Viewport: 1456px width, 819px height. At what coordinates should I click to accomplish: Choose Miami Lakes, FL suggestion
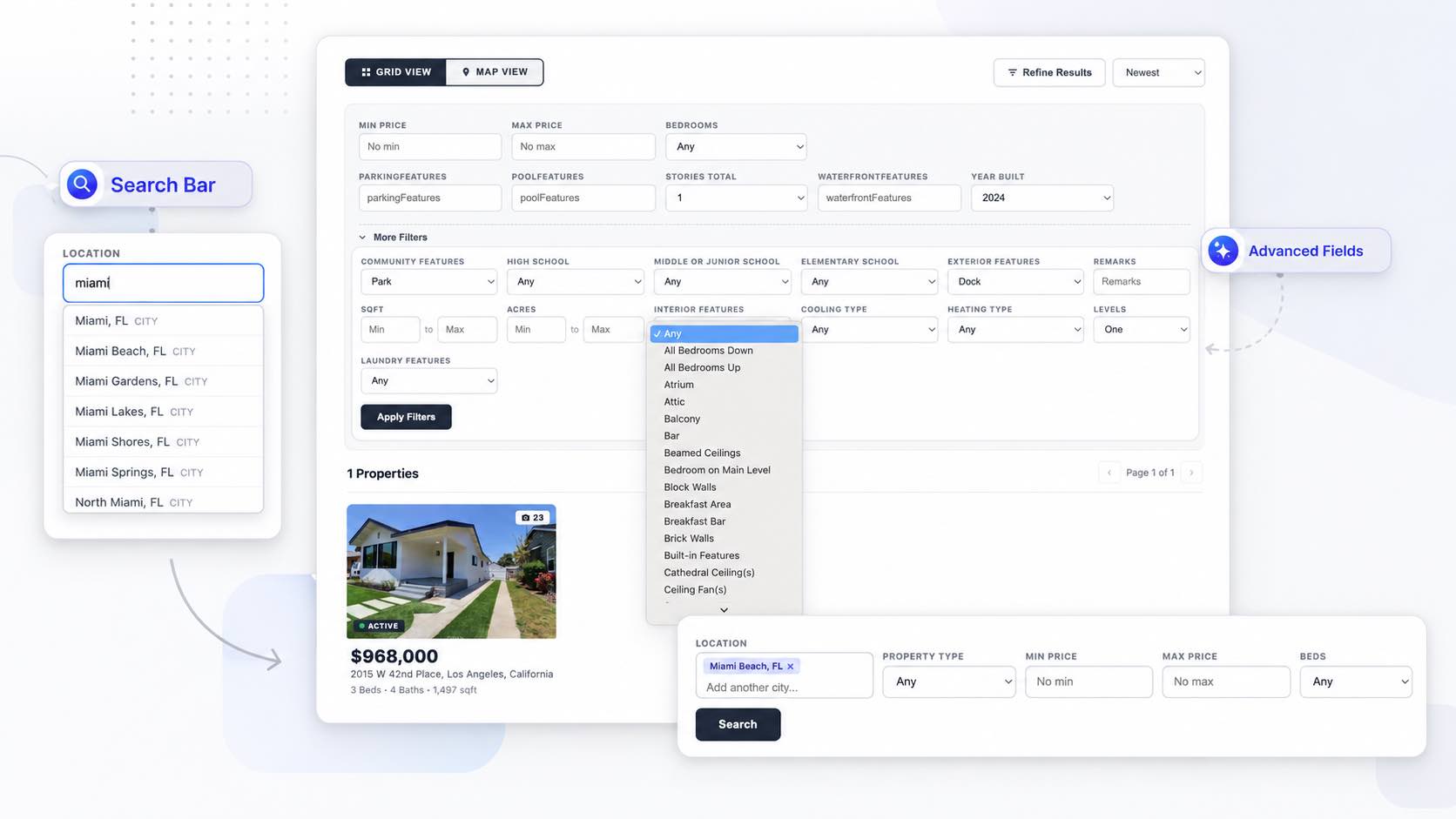click(x=163, y=412)
